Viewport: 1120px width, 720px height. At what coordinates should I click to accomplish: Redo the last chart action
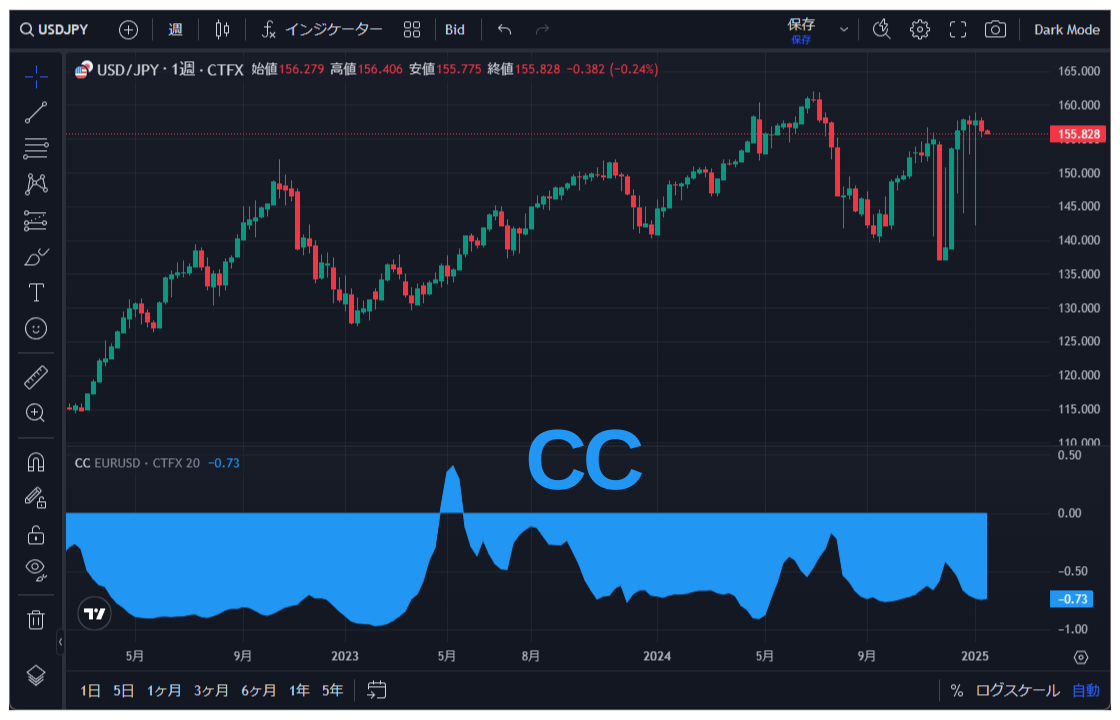pos(543,29)
